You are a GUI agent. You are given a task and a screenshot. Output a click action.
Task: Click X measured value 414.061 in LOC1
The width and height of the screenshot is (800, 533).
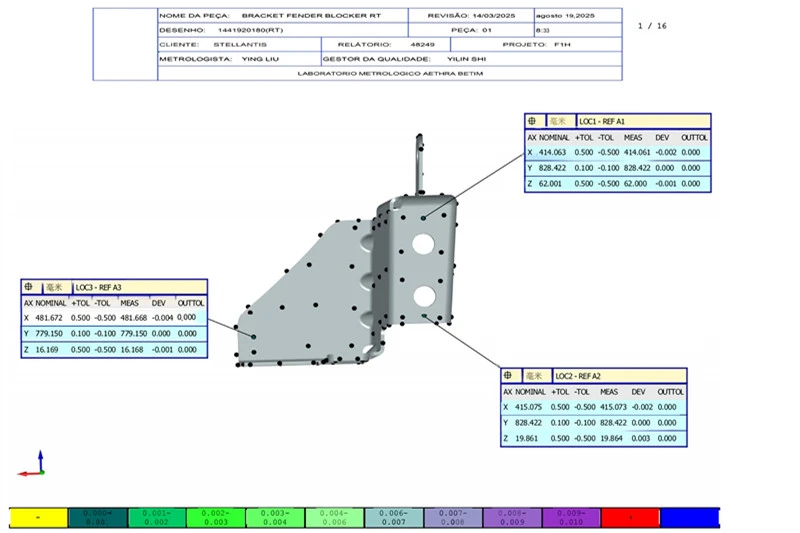[637, 152]
